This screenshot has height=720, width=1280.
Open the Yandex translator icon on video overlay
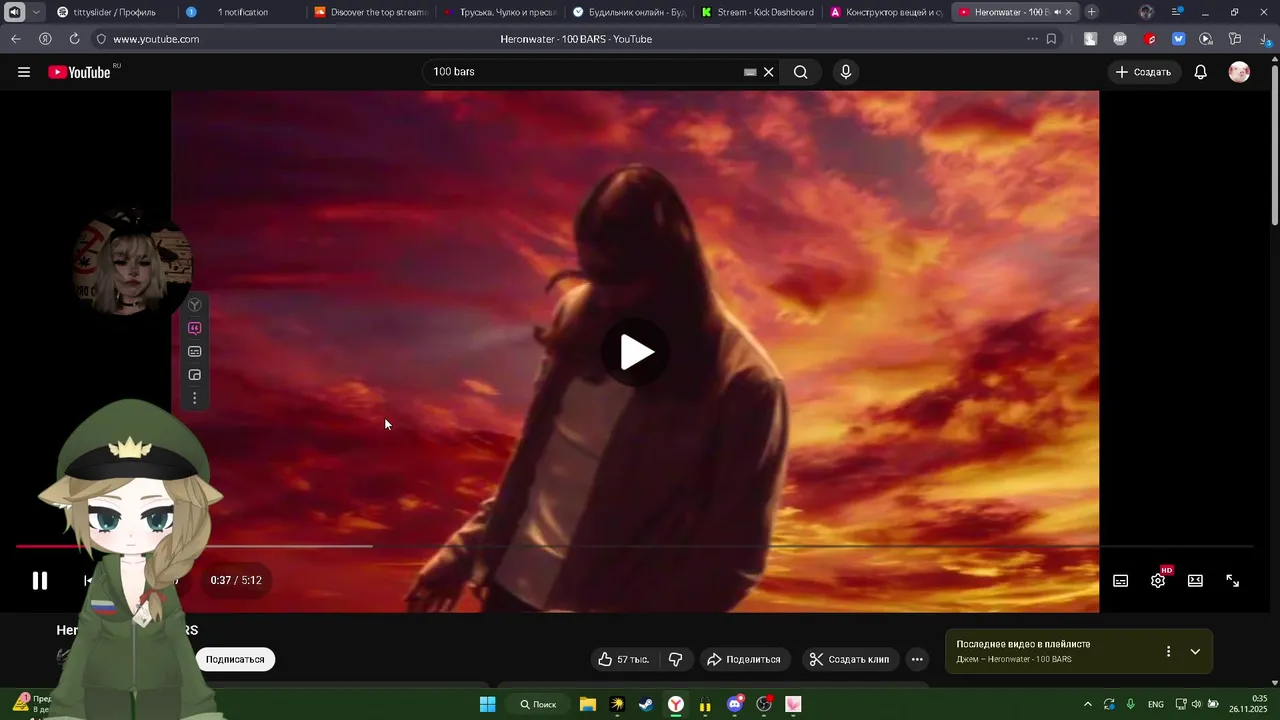click(x=195, y=305)
